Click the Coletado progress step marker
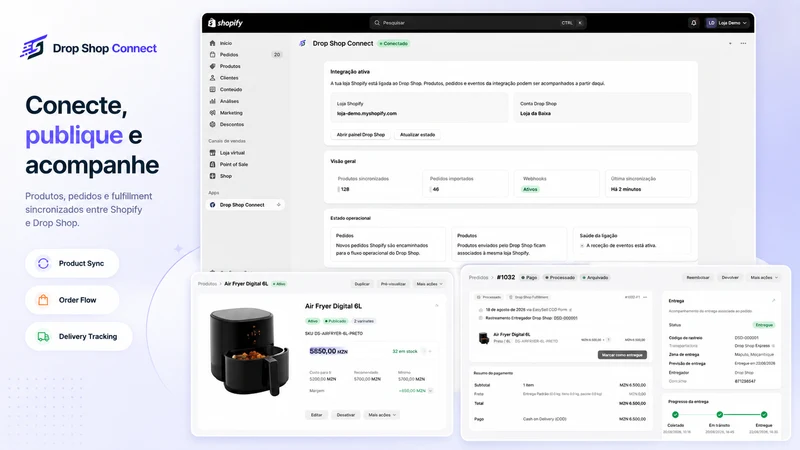Image resolution: width=800 pixels, height=450 pixels. click(x=676, y=414)
